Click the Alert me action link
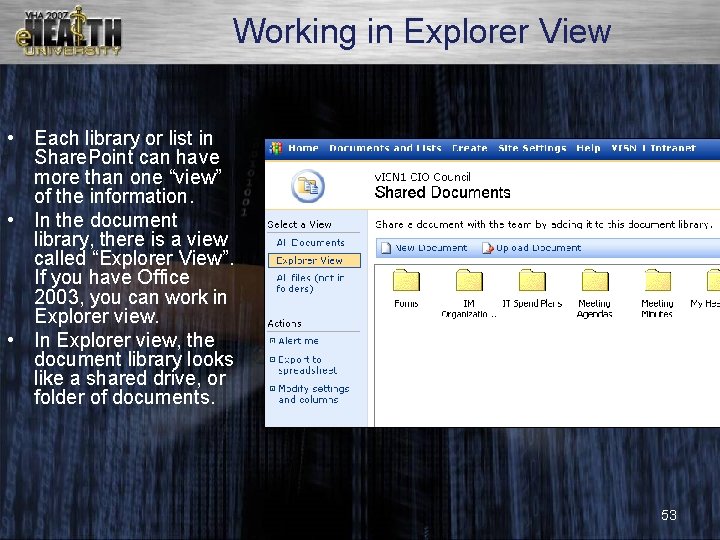Image resolution: width=720 pixels, height=540 pixels. tap(298, 341)
